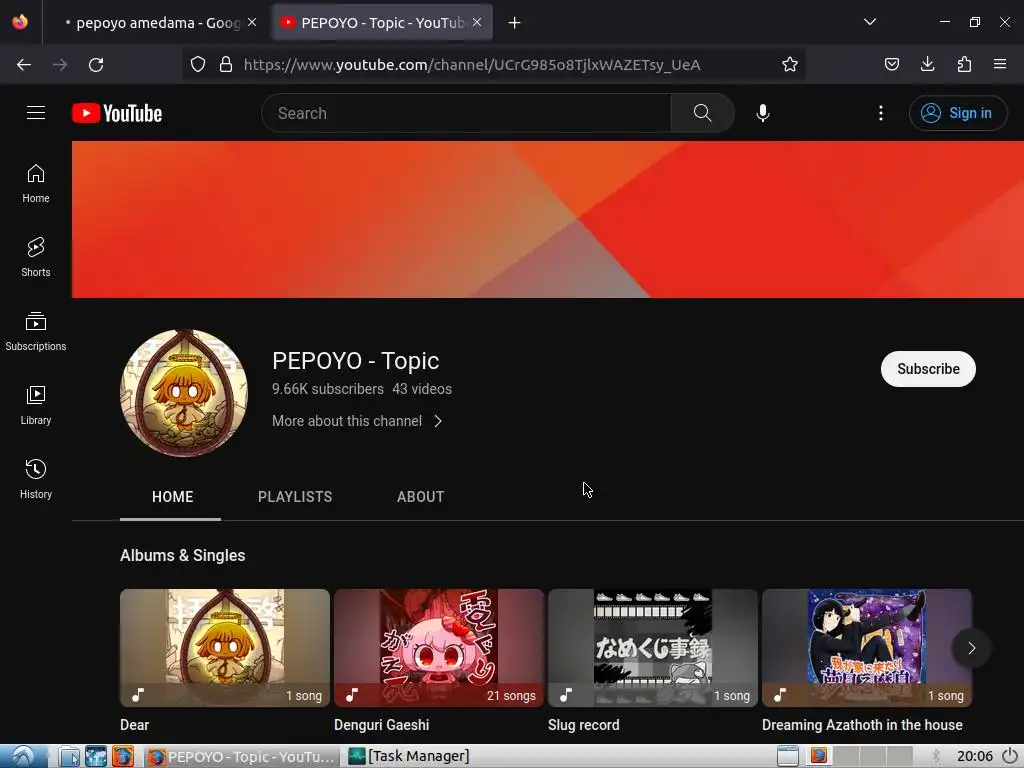This screenshot has height=768, width=1024.
Task: Open the taskbar start menu icon
Action: (x=23, y=756)
